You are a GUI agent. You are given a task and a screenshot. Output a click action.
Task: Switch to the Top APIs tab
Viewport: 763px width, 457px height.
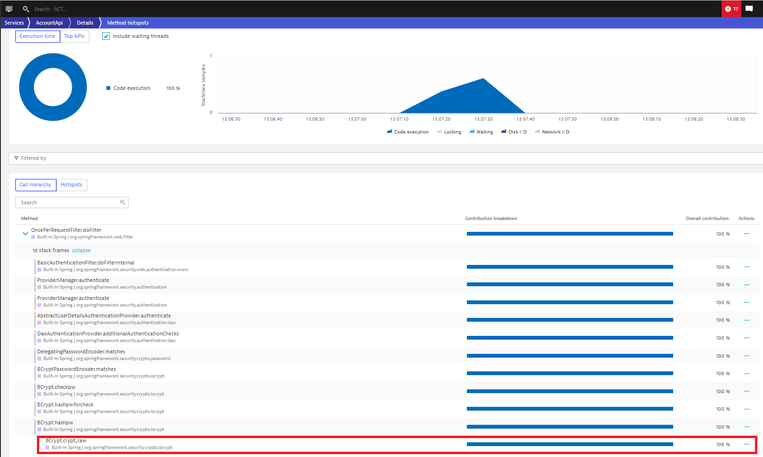click(x=75, y=36)
